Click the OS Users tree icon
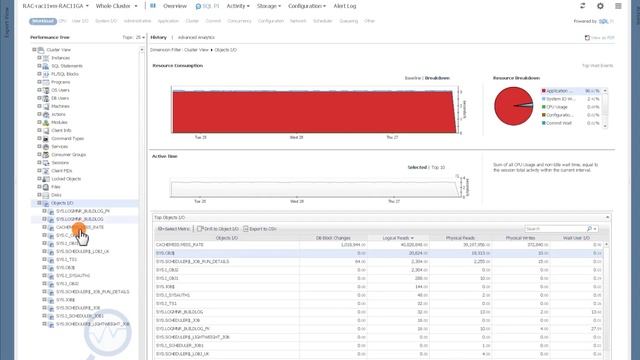 [x=46, y=90]
